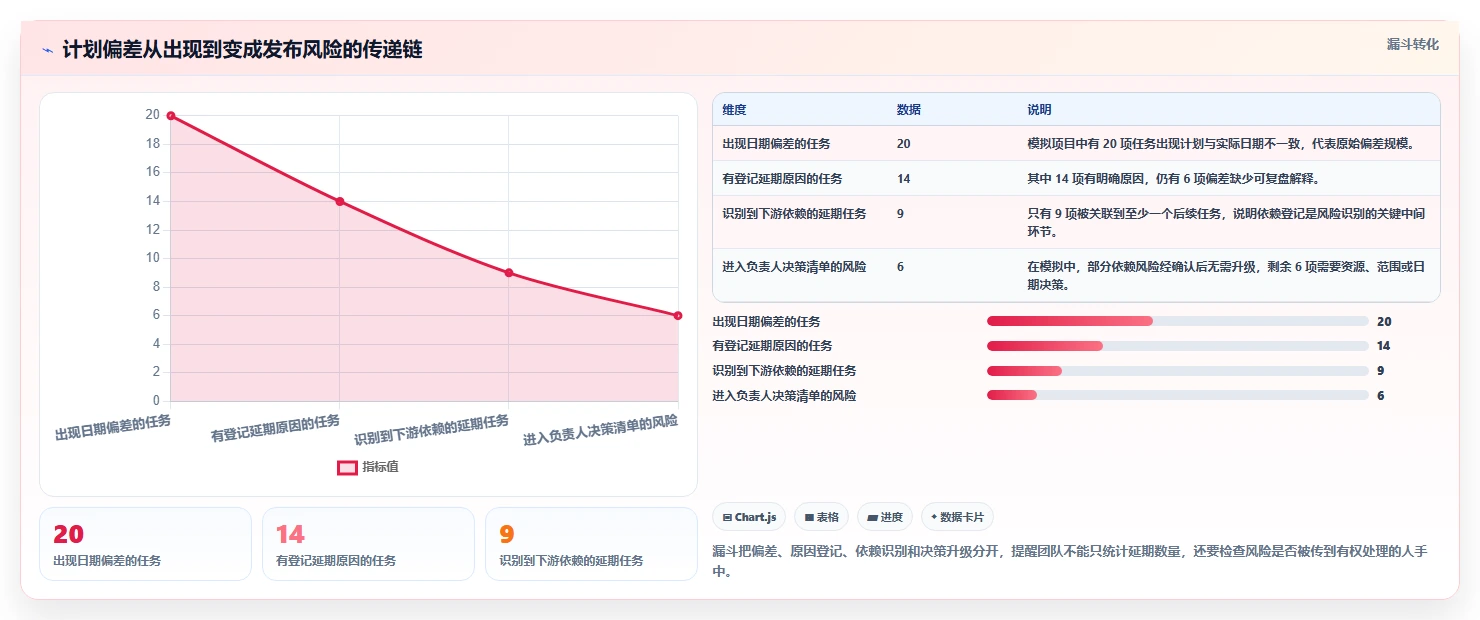This screenshot has width=1480, height=620.
Task: Click progress row label 出现日期偏差的任务
Action: (766, 322)
